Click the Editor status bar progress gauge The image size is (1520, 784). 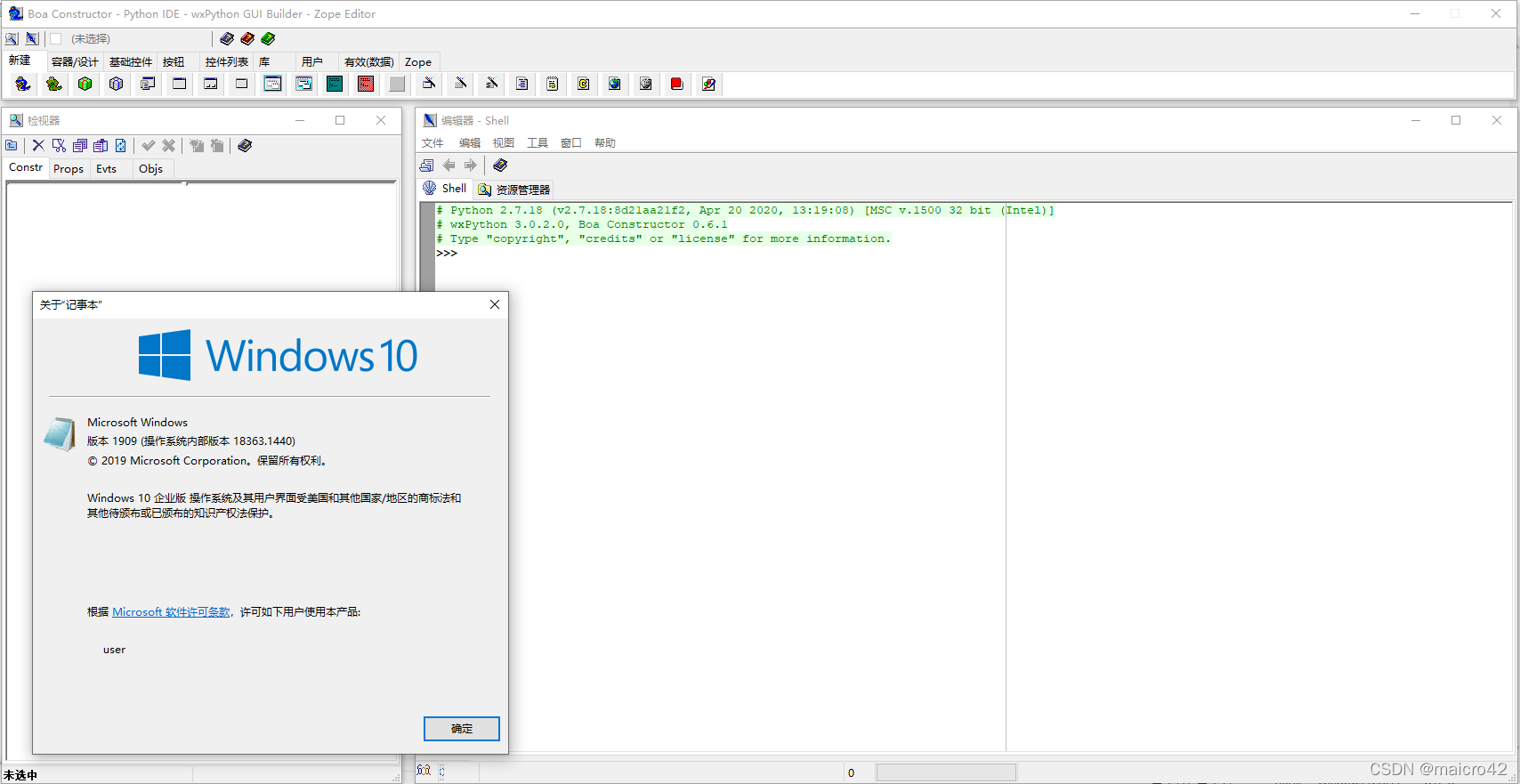[946, 772]
